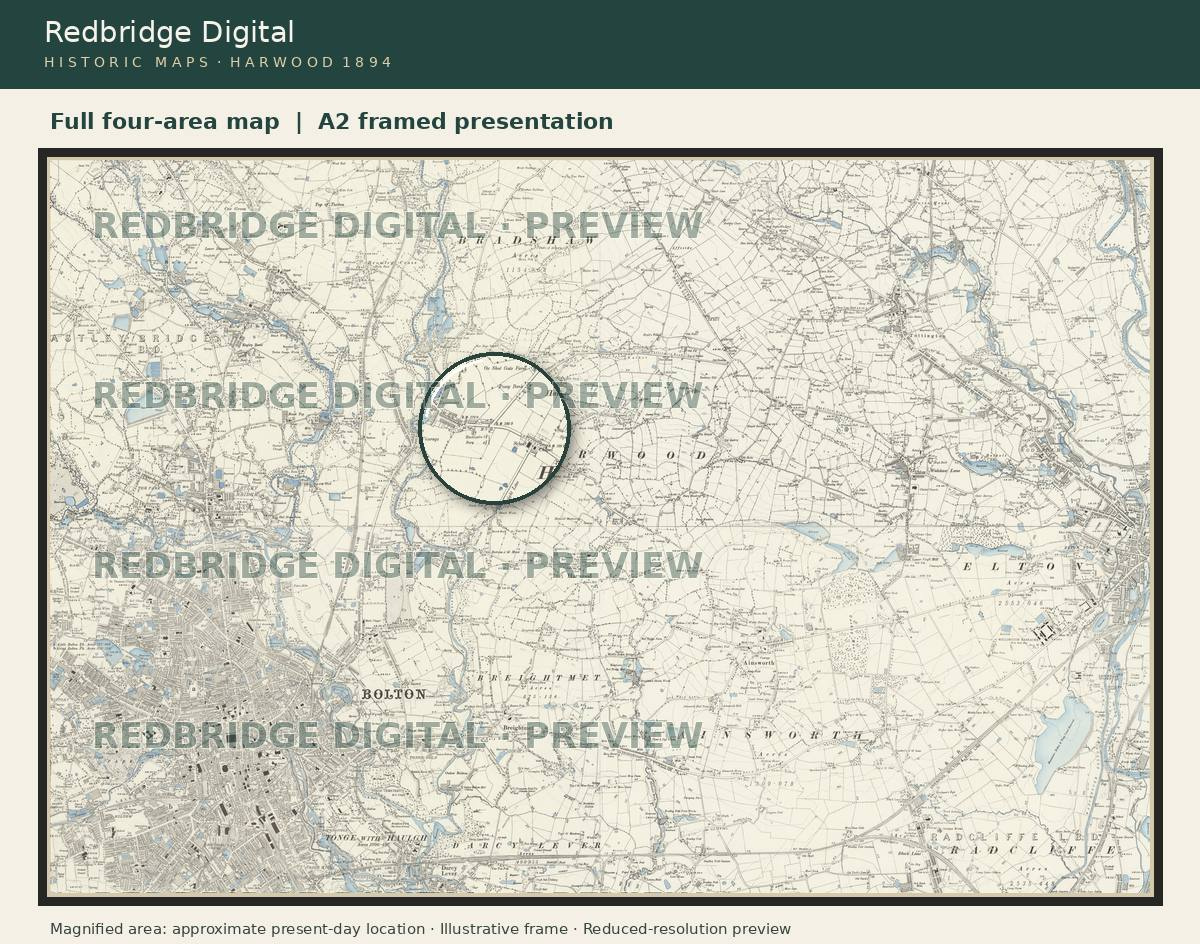Click the 'Reduced-resolution preview' caption text
Viewport: 1200px width, 944px height.
pyautogui.click(x=687, y=929)
